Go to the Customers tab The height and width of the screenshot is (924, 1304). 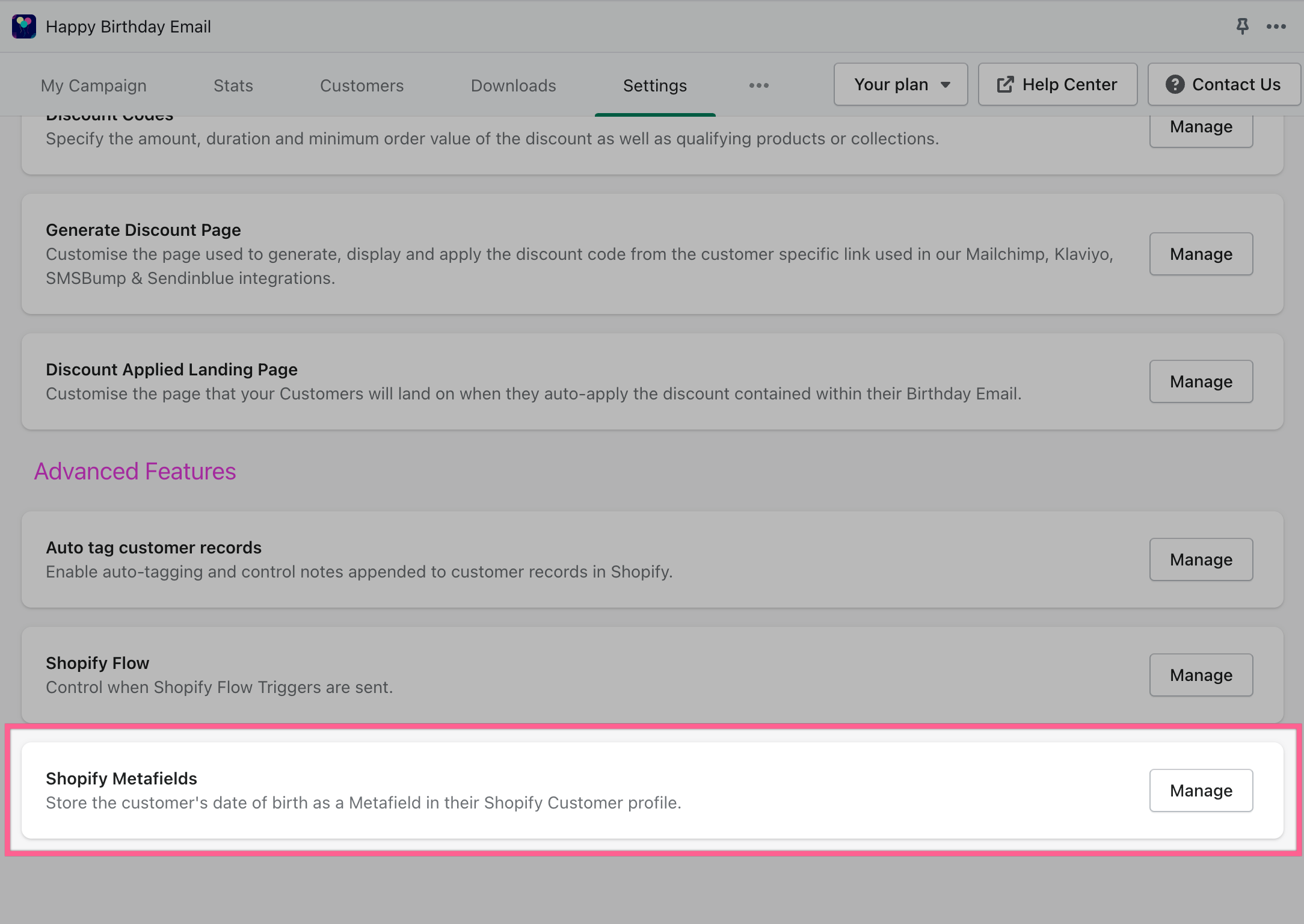pos(361,85)
